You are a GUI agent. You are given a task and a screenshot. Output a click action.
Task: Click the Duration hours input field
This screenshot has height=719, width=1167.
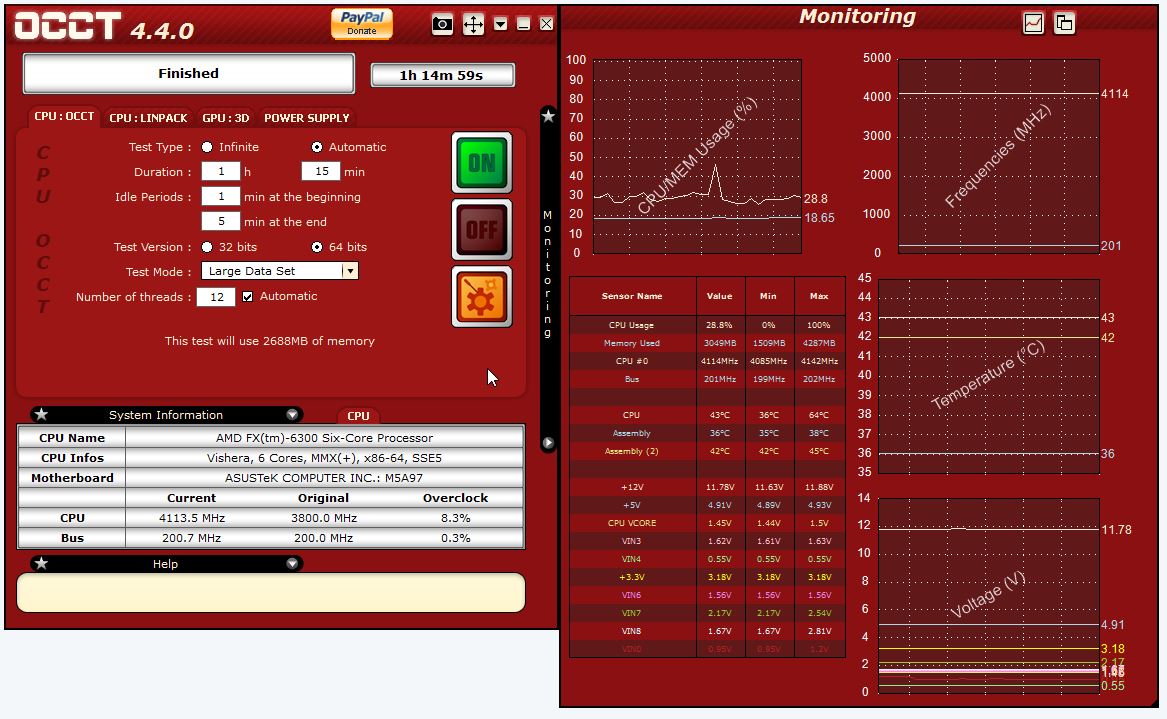220,172
